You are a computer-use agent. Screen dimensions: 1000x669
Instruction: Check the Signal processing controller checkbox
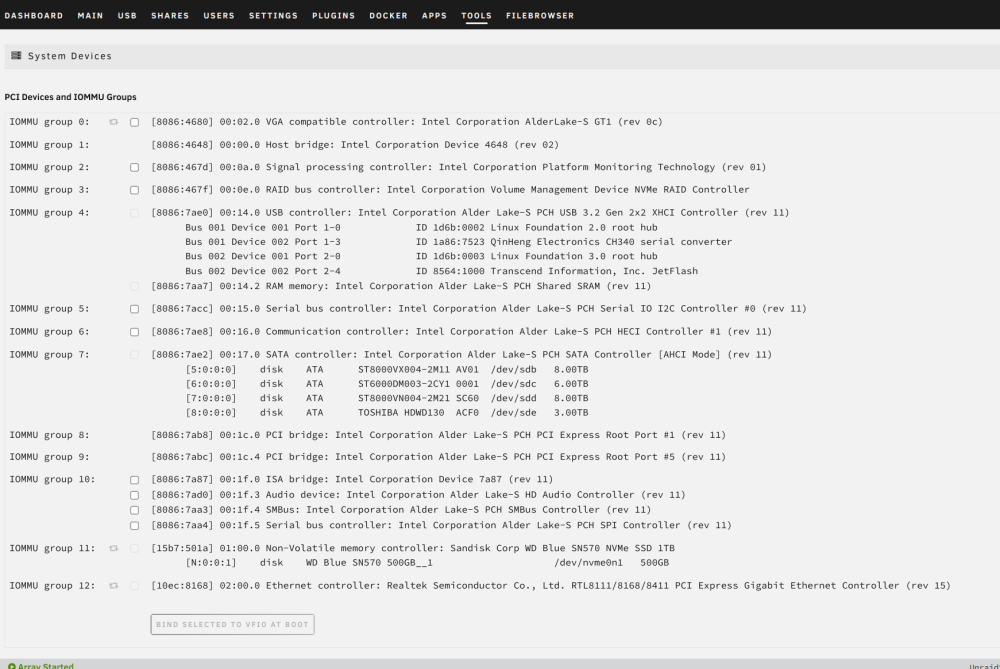coord(135,167)
